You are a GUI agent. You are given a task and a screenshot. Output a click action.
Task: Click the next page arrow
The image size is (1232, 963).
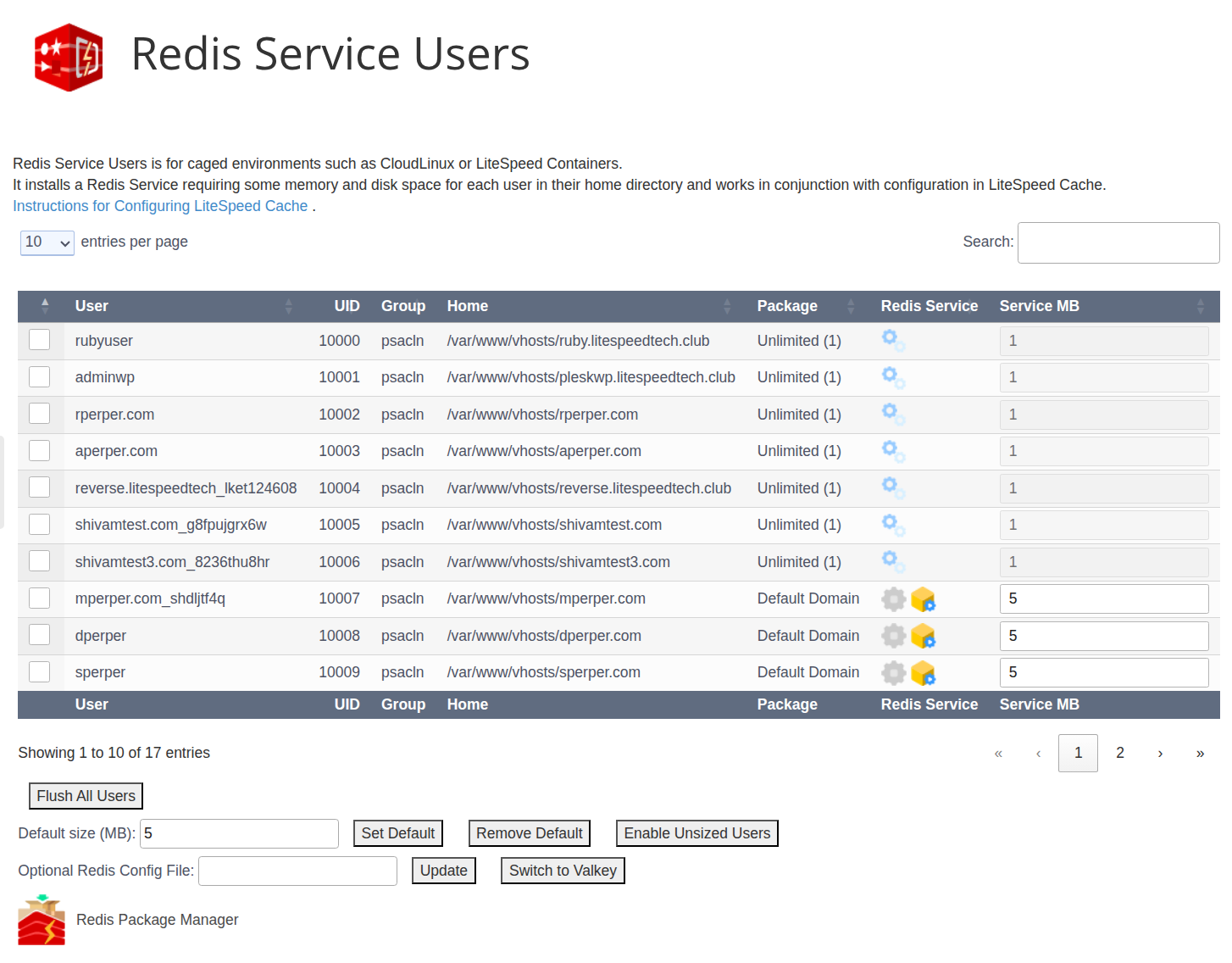(1160, 753)
